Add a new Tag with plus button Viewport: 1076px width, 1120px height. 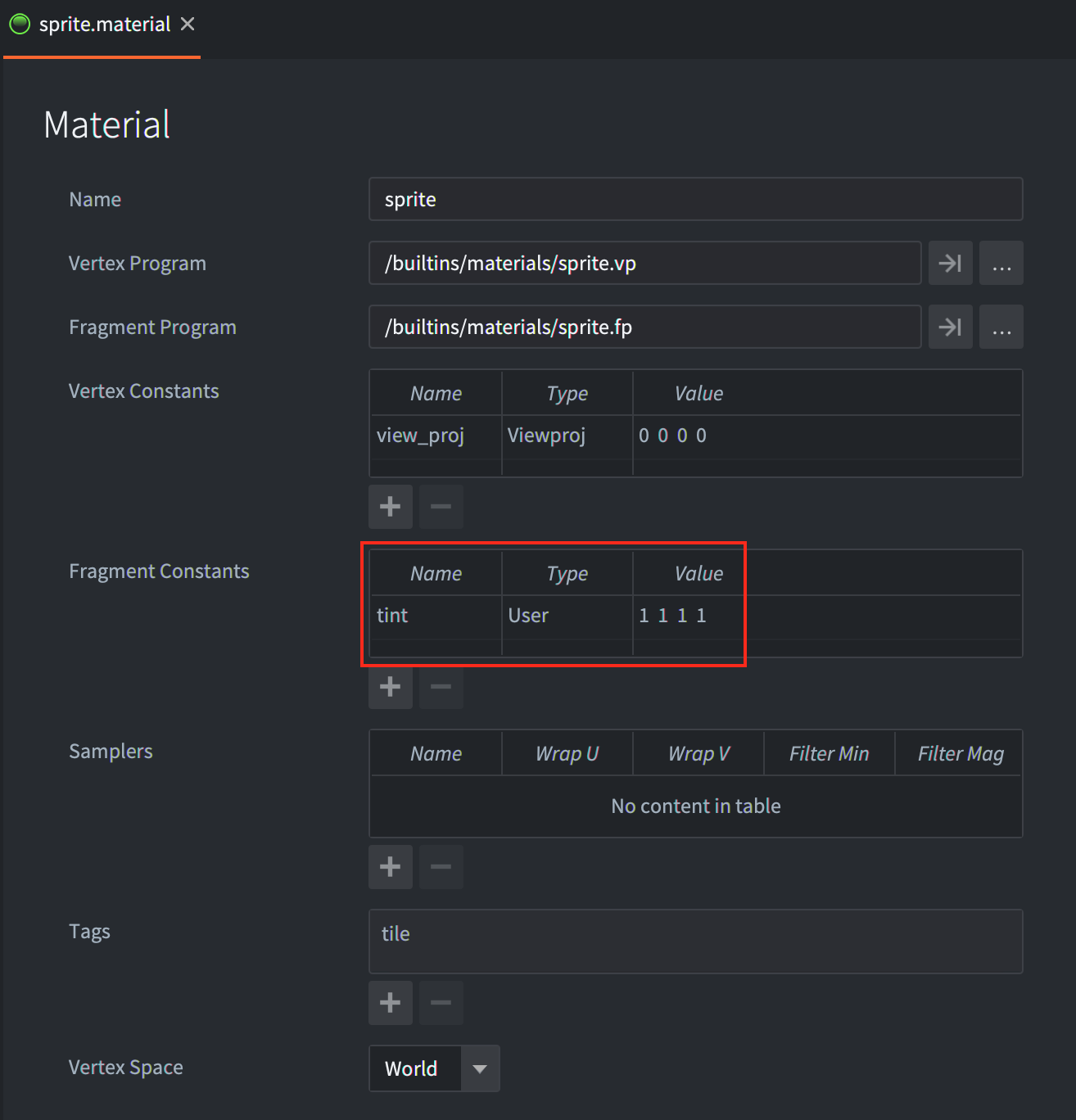point(391,1002)
